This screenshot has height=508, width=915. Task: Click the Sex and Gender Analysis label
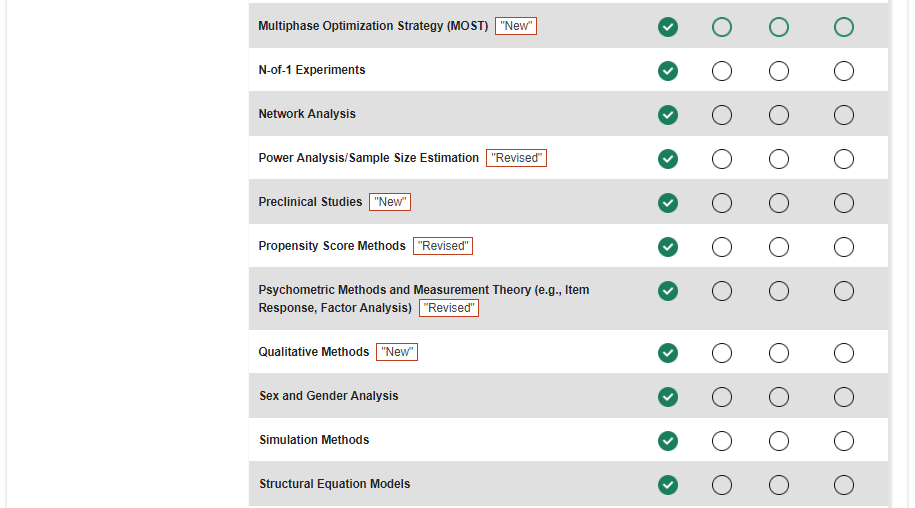click(328, 396)
